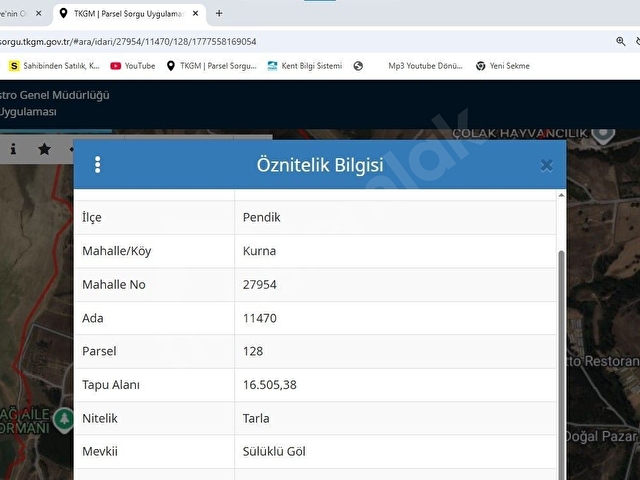Click the star favorites icon in map toolbar
The width and height of the screenshot is (640, 480).
point(44,149)
